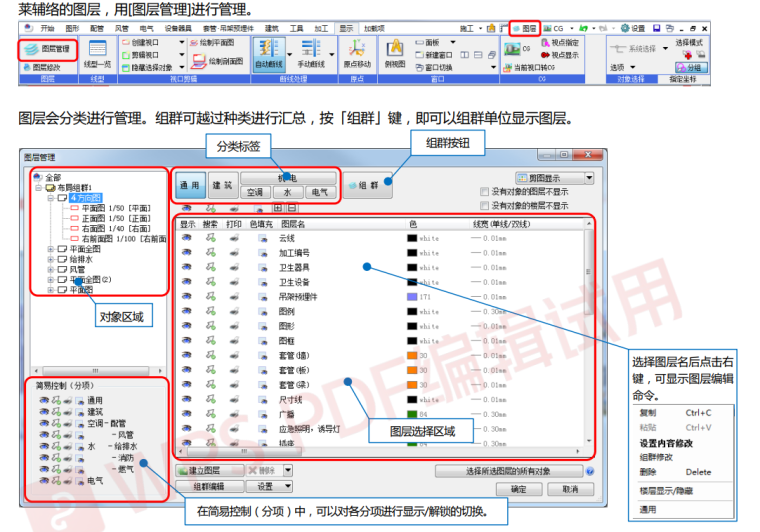Click the 侧视图 side view icon
This screenshot has height=532, width=760.
[x=393, y=52]
